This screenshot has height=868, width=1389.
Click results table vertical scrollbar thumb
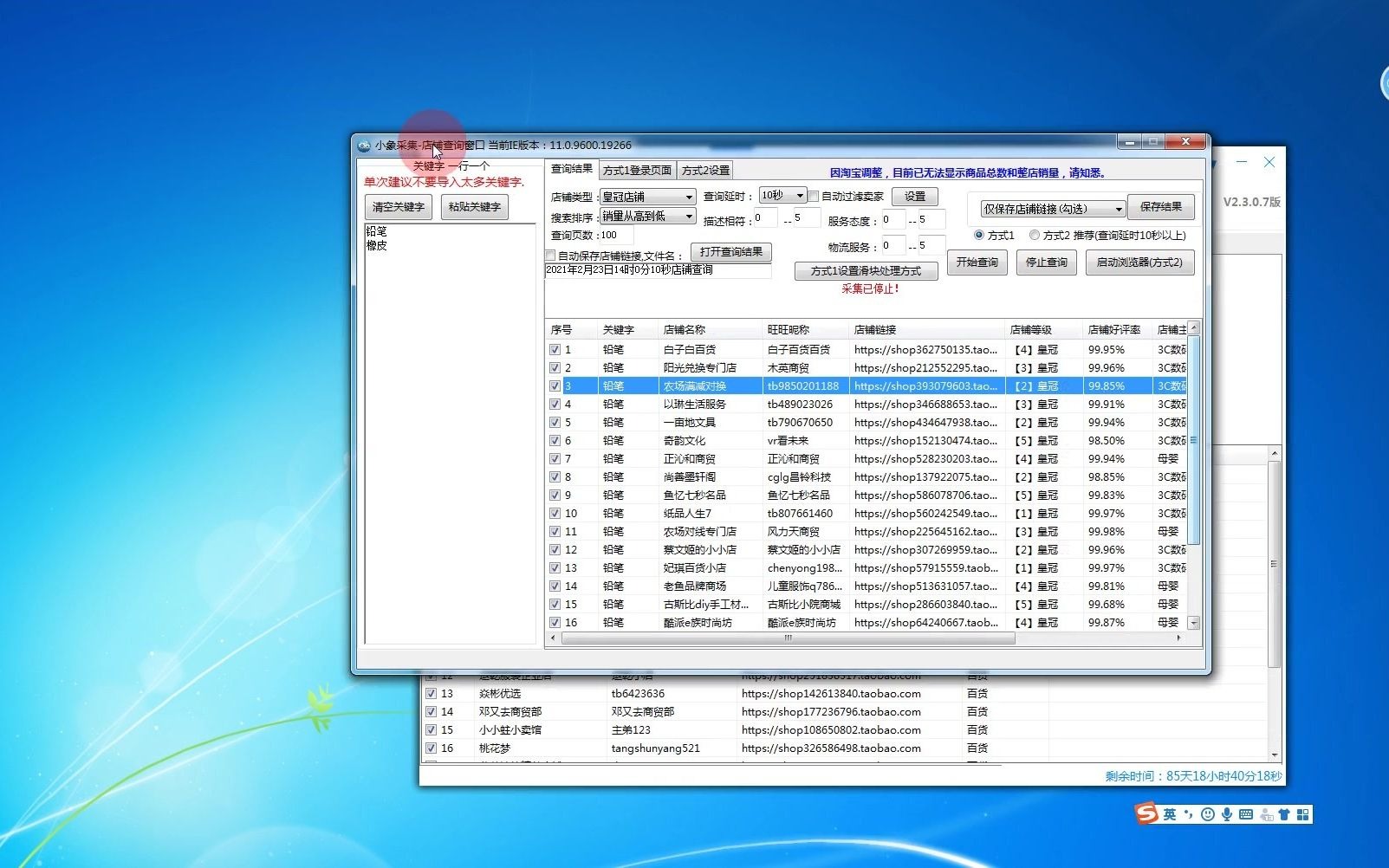1194,440
